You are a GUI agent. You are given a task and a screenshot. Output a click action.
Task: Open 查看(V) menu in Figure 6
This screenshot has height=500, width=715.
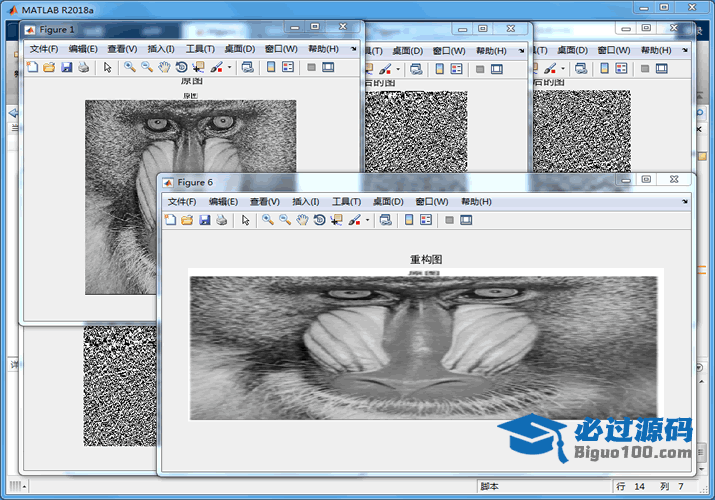point(264,201)
